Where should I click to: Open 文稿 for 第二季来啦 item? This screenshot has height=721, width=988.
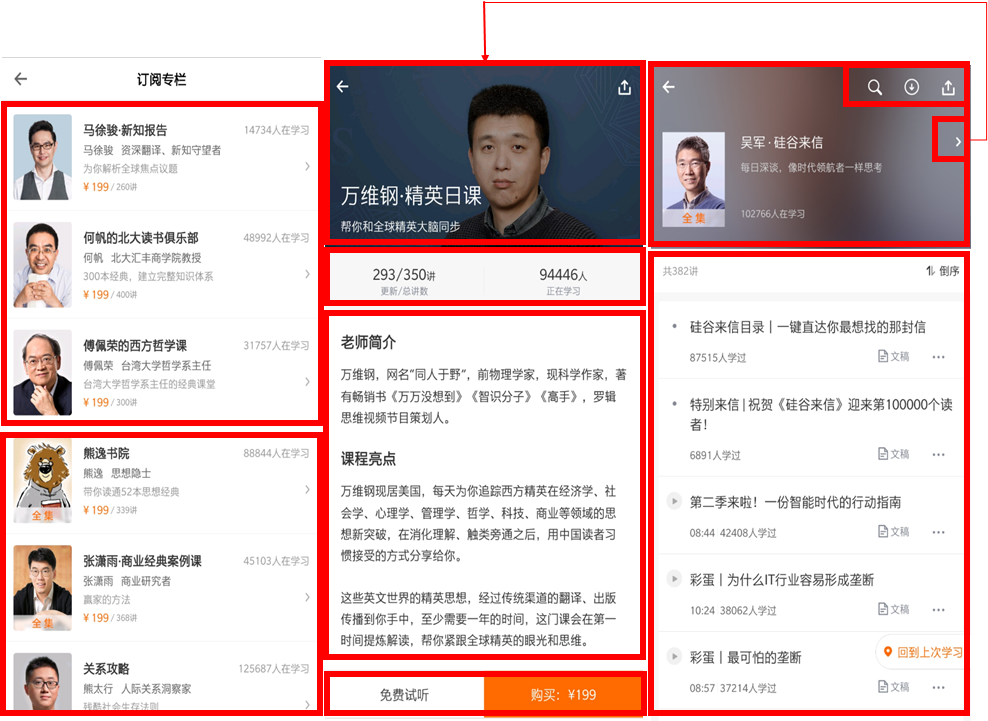[893, 532]
